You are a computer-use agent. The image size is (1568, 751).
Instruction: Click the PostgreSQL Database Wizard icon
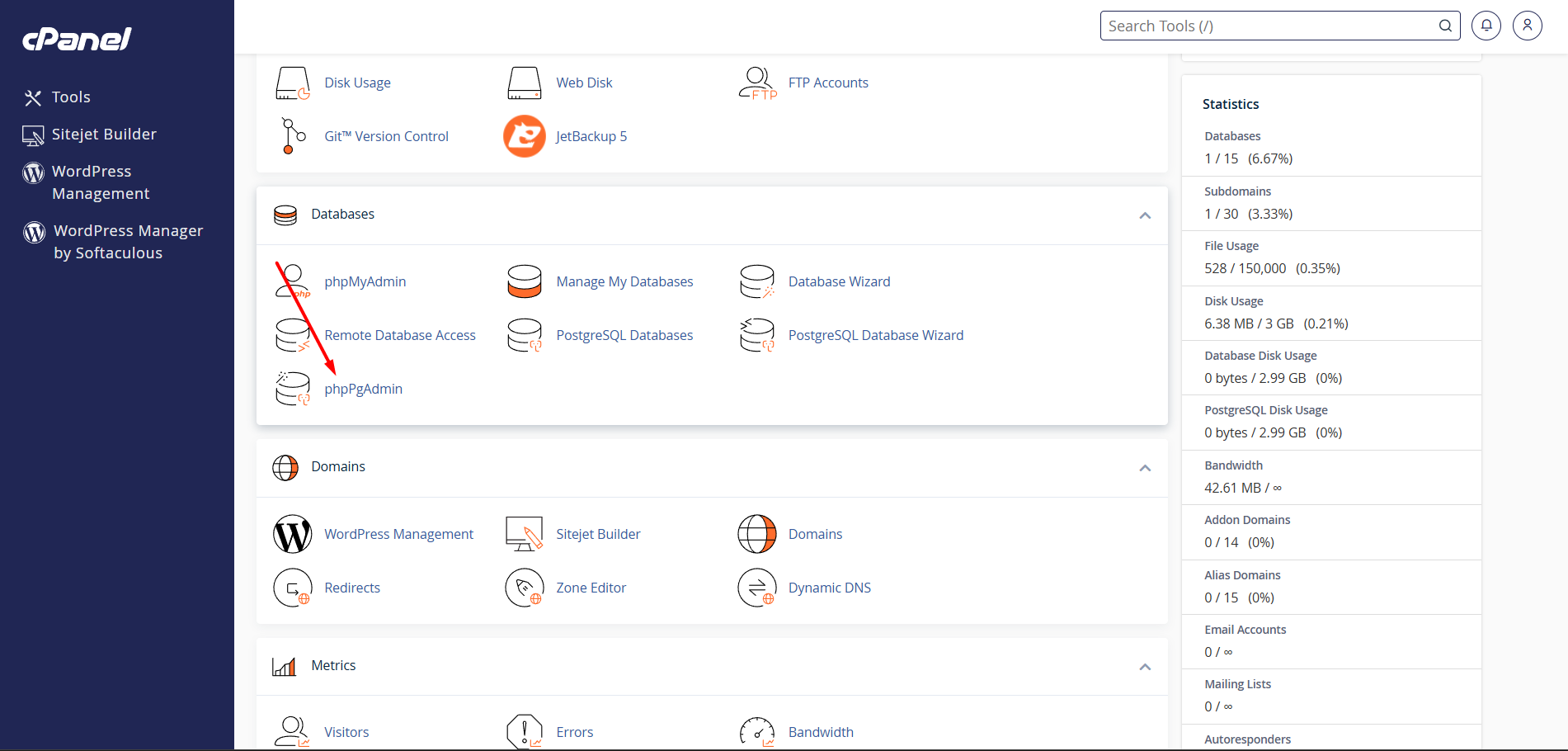click(x=757, y=335)
